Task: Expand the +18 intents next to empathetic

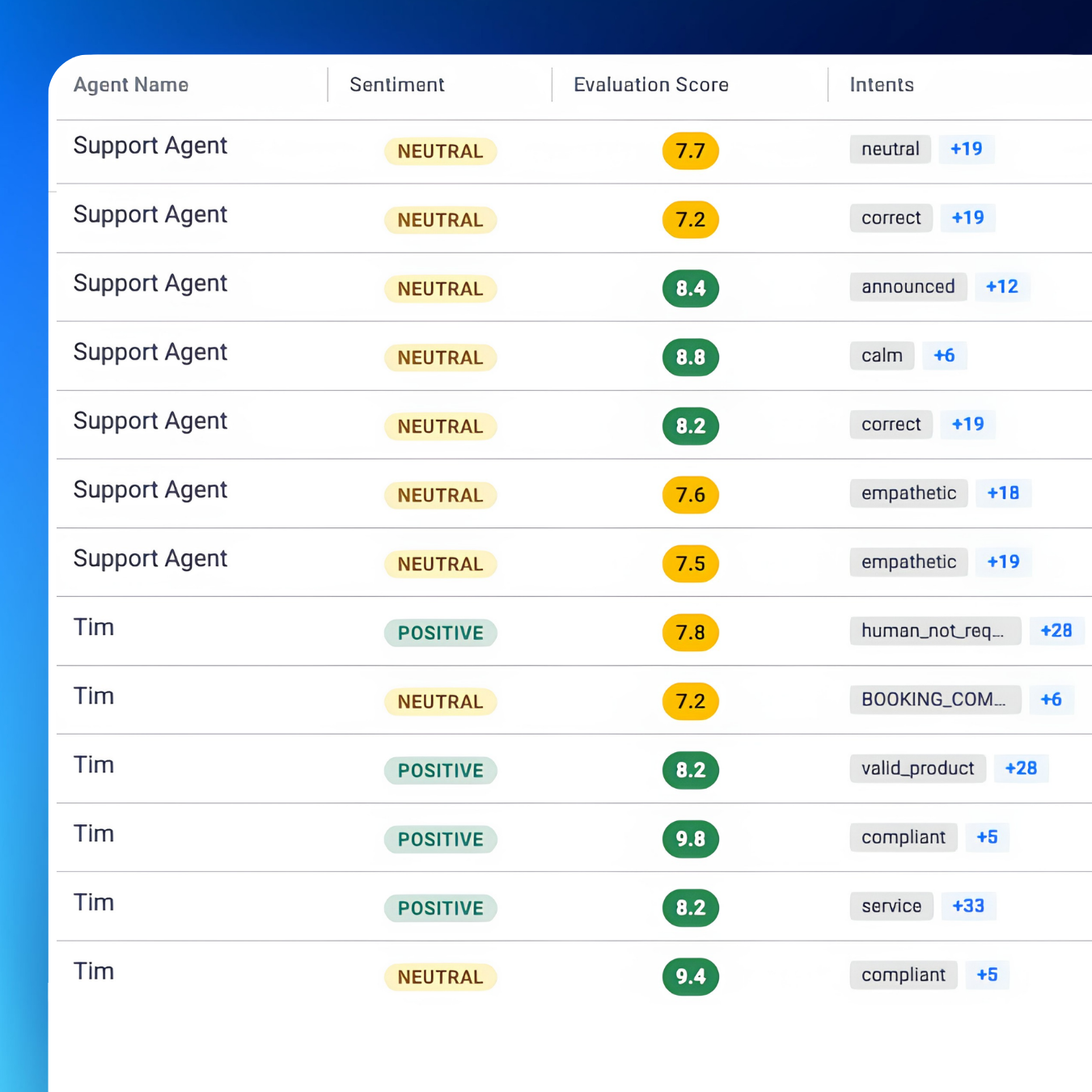Action: coord(1004,493)
